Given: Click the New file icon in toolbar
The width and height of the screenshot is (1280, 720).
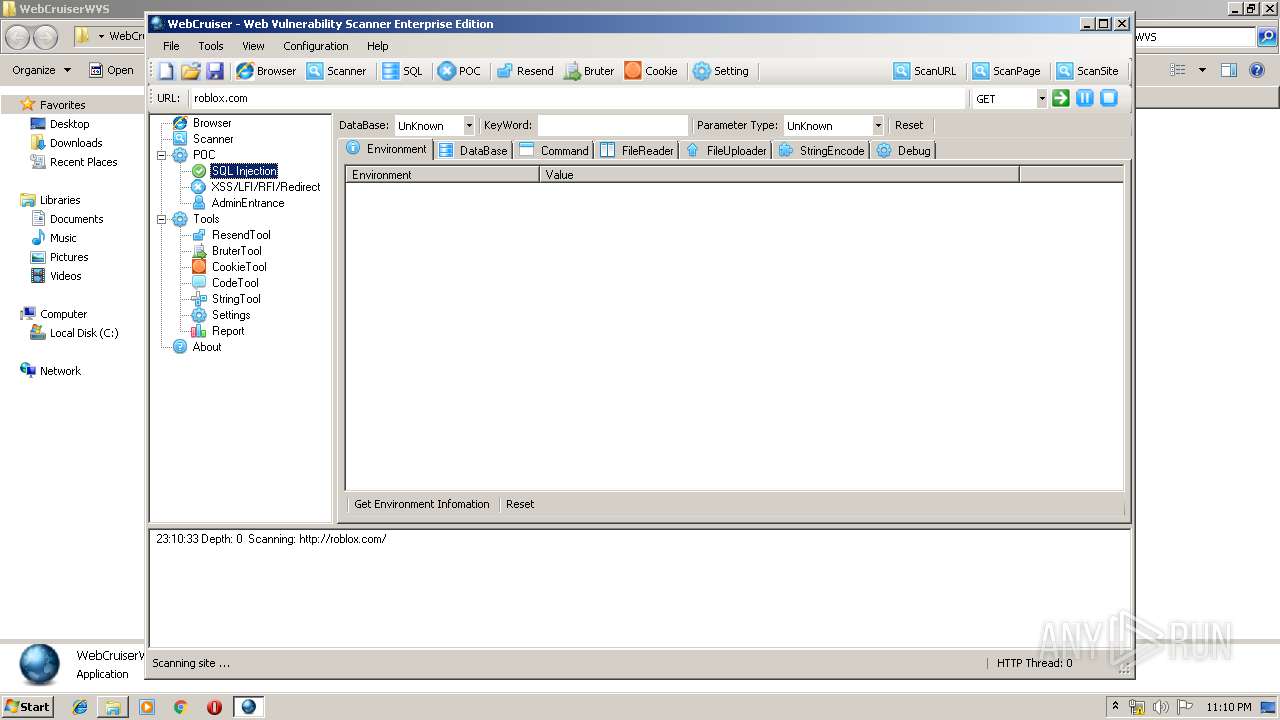Looking at the screenshot, I should click(x=166, y=71).
